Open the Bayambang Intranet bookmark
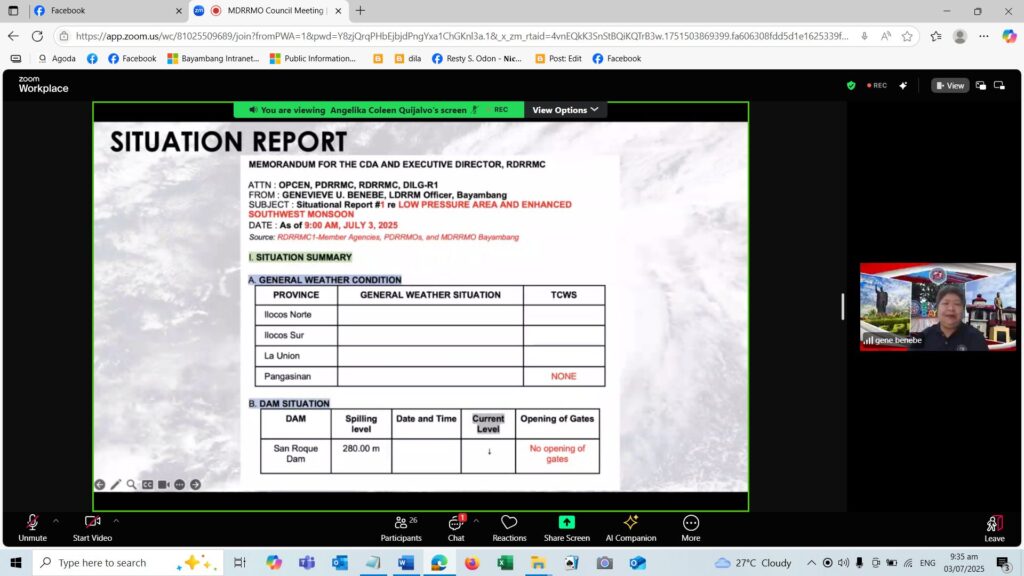The width and height of the screenshot is (1024, 576). point(213,58)
